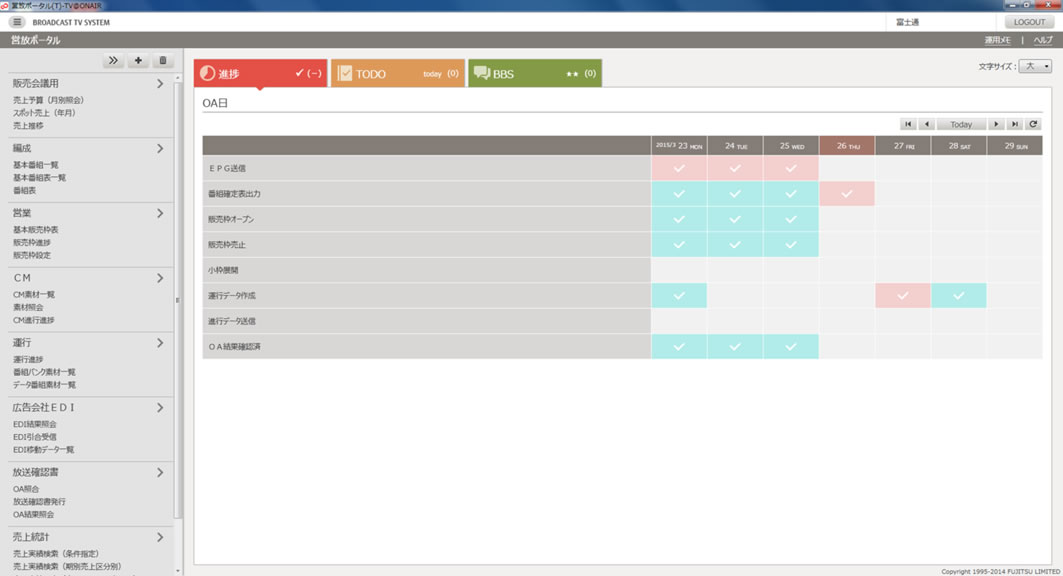This screenshot has width=1063, height=576.
Task: Click the plus add icon in sidebar
Action: [x=138, y=61]
